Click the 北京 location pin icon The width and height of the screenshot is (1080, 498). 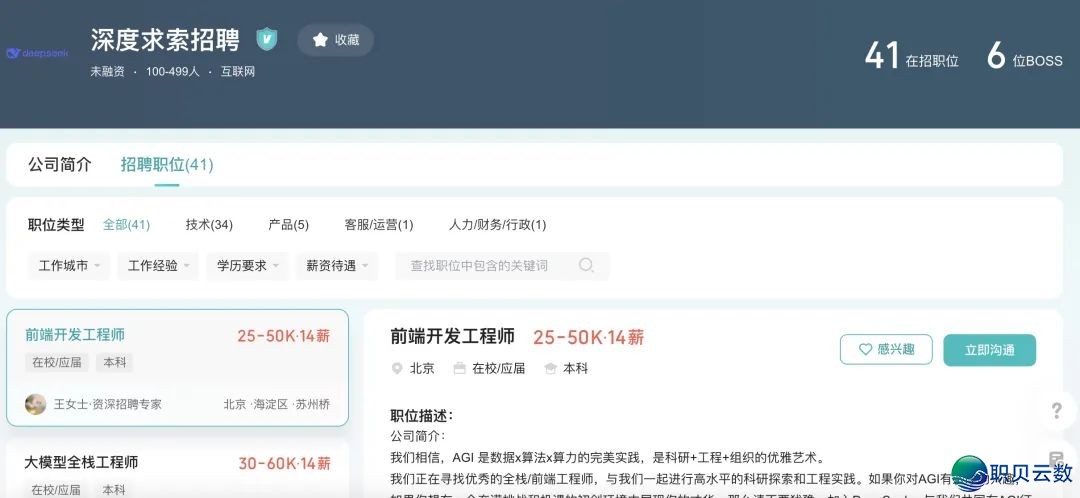397,369
